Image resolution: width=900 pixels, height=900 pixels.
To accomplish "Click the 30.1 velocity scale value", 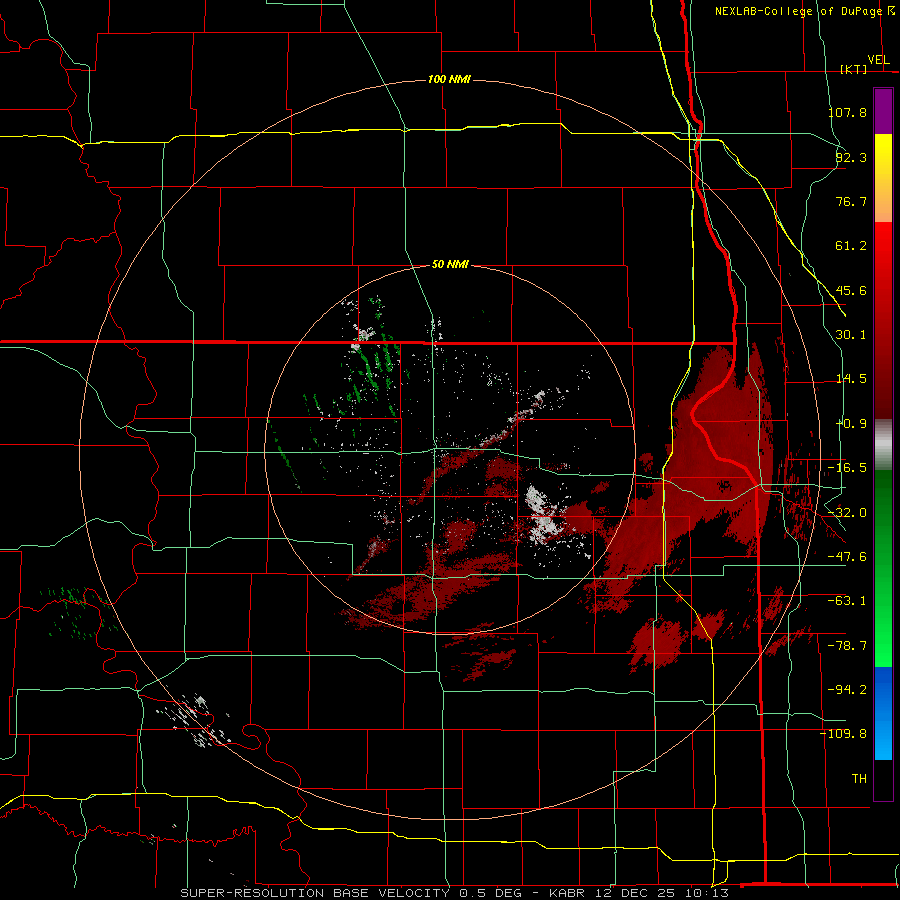I will [x=851, y=335].
